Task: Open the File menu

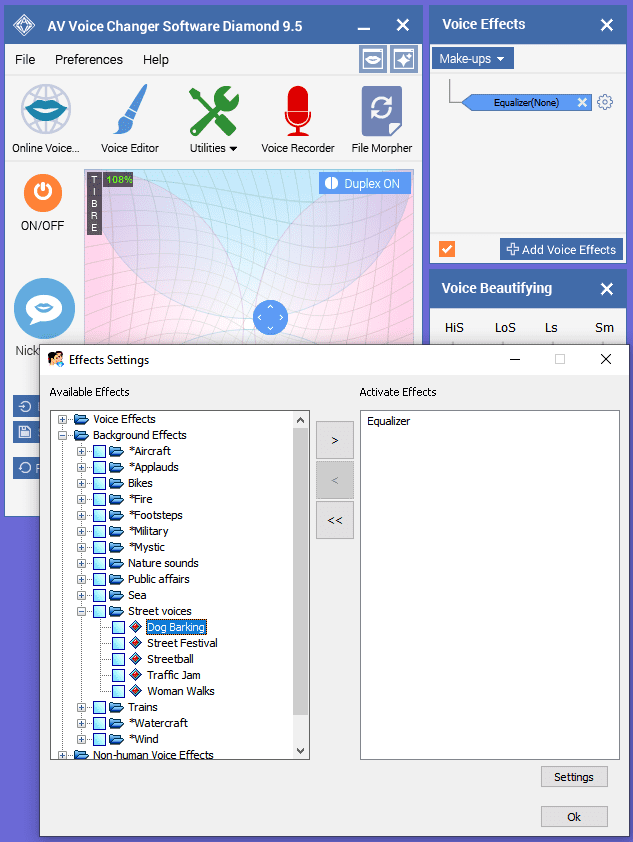Action: point(25,60)
